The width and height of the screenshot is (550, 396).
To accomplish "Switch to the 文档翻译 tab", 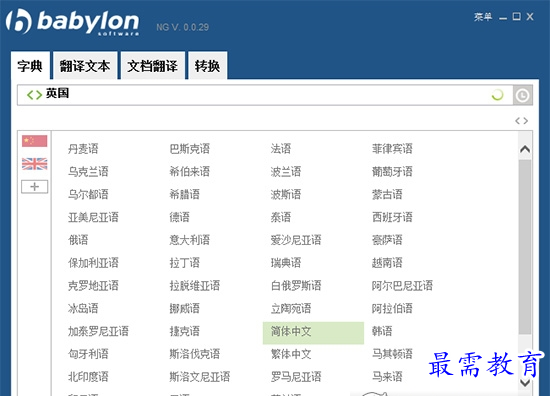I will (x=153, y=66).
